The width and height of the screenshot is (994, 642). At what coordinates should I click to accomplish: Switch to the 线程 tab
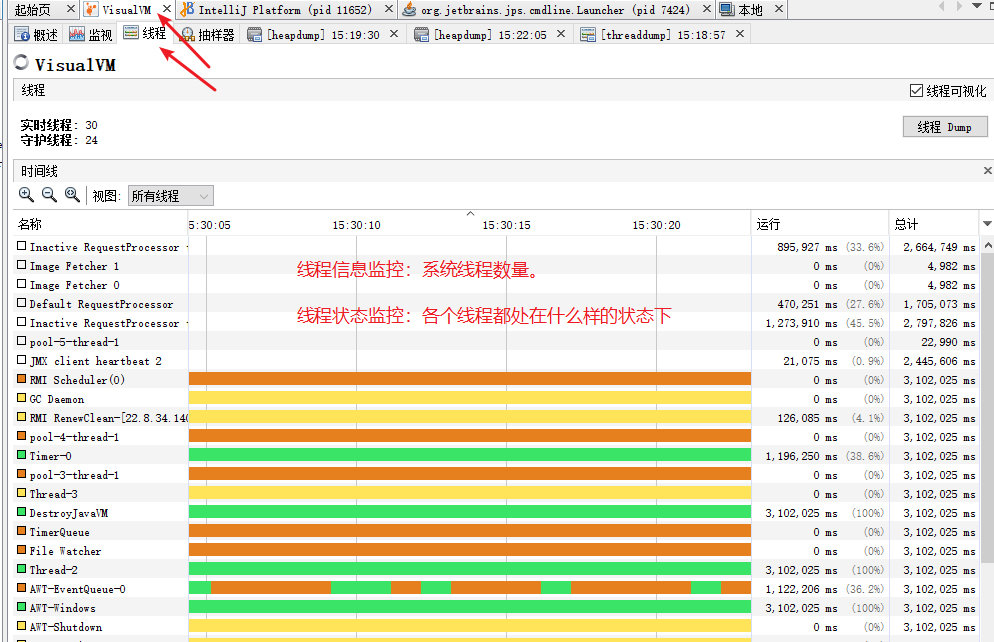point(145,33)
